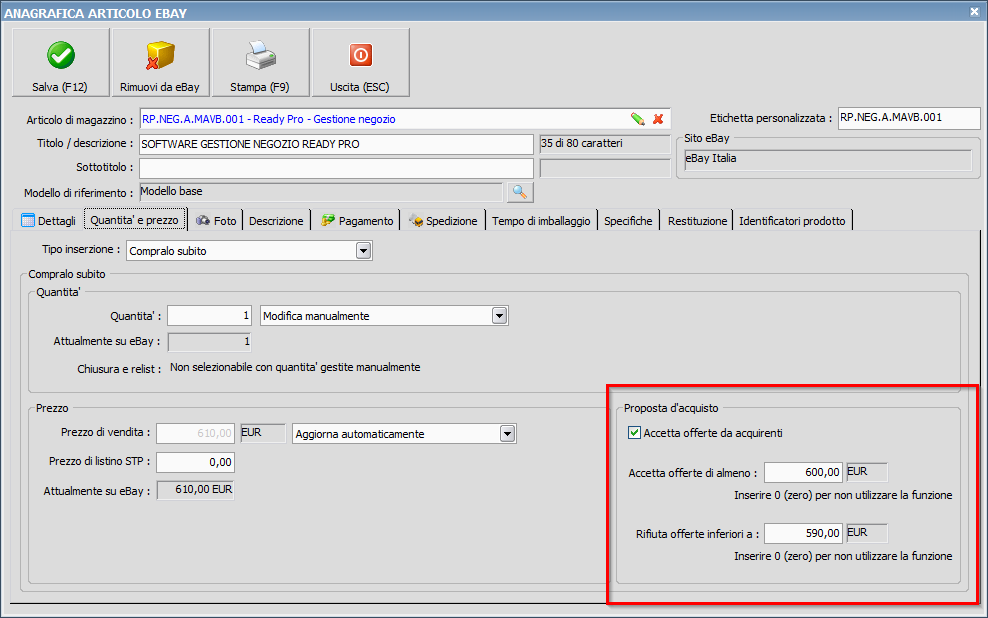This screenshot has height=618, width=988.
Task: Switch to the Spedizione tab
Action: click(x=443, y=220)
